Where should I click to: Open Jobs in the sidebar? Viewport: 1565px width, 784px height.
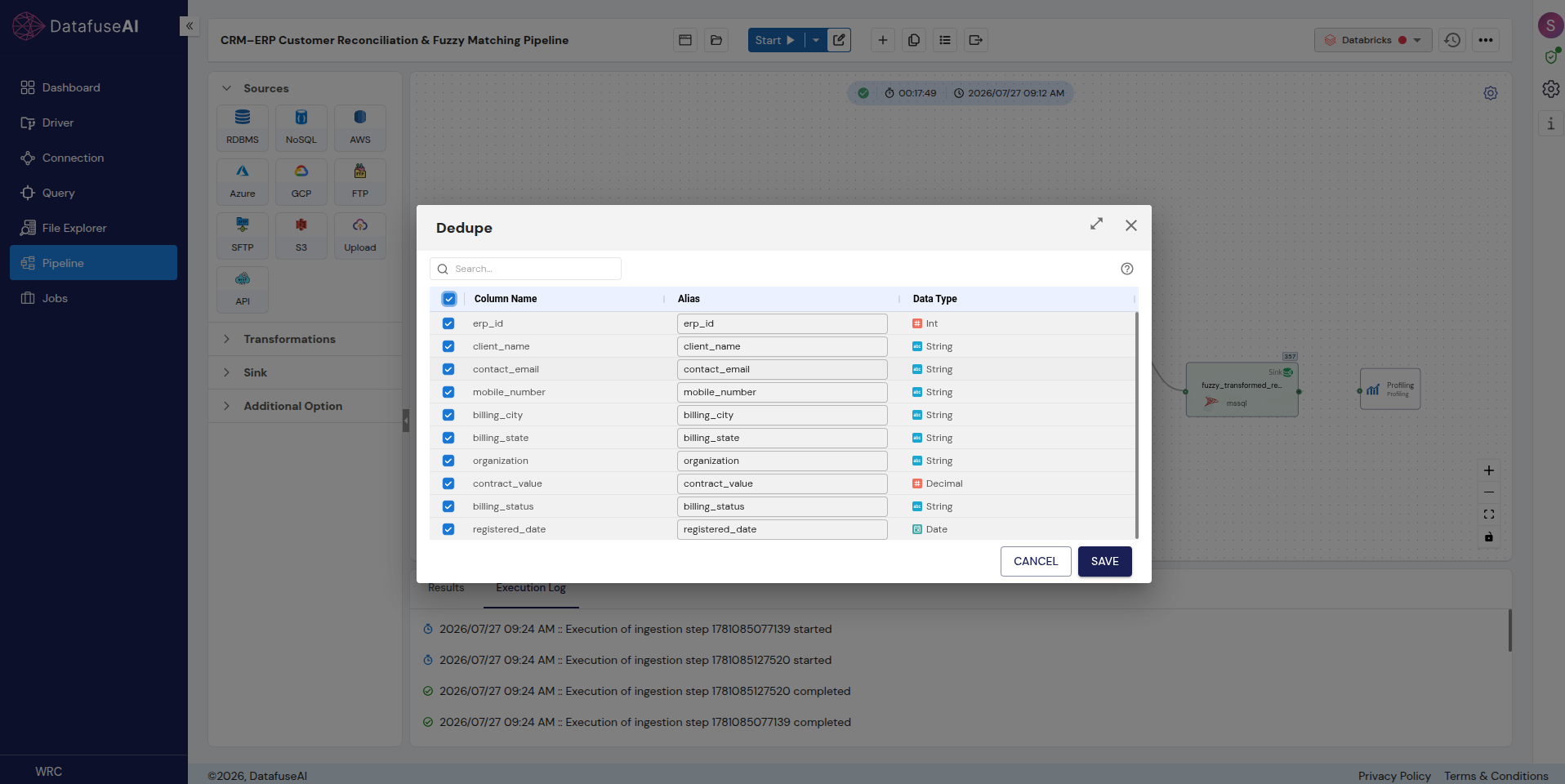click(x=93, y=298)
